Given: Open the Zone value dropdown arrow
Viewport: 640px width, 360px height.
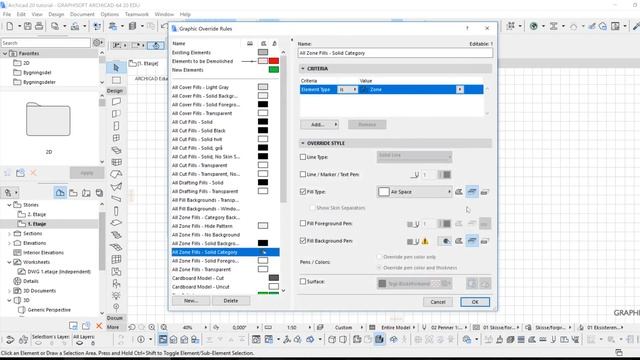Looking at the screenshot, I should pyautogui.click(x=460, y=89).
